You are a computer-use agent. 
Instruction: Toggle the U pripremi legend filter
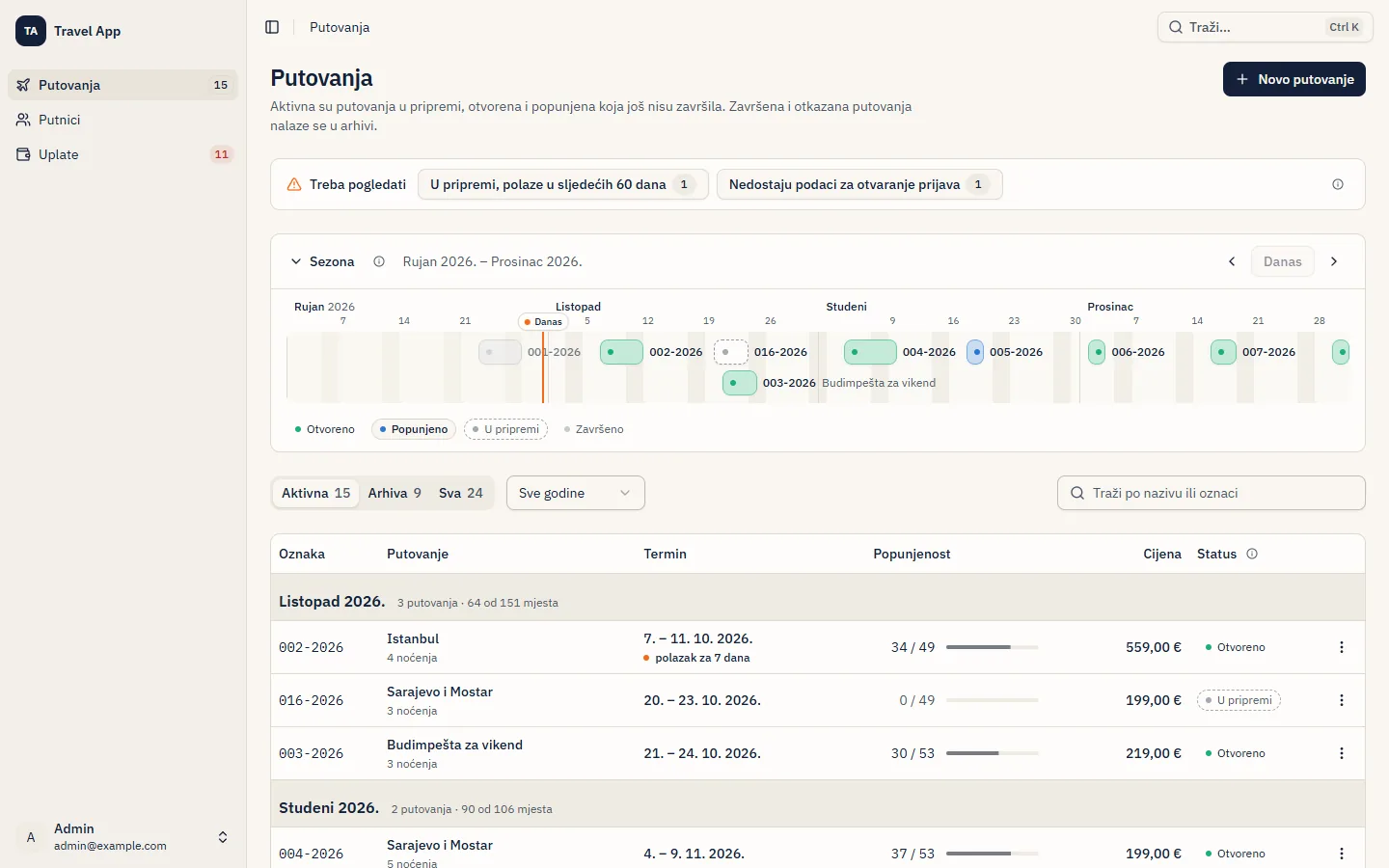pos(506,429)
